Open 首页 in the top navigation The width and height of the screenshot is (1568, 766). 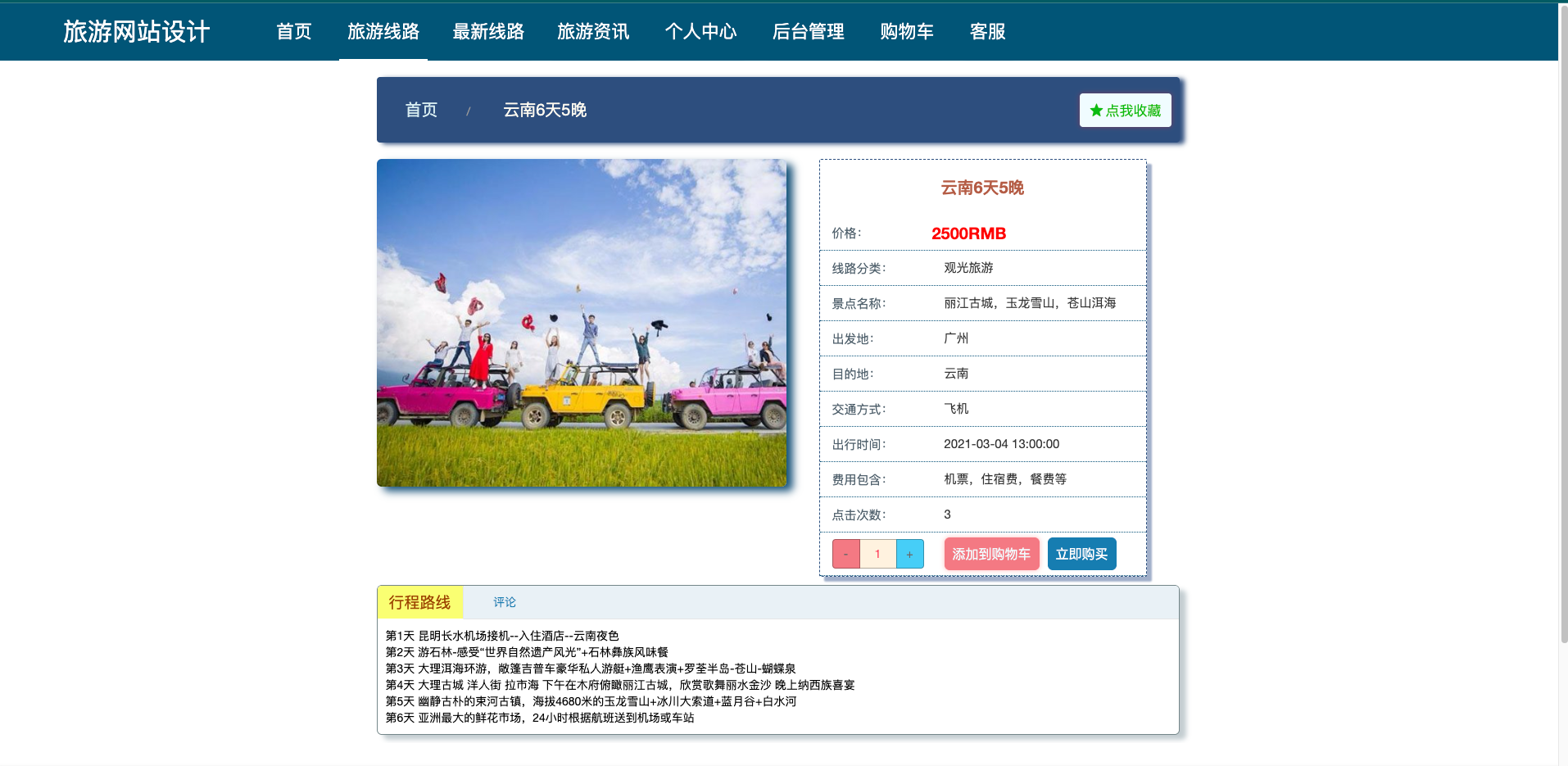(x=294, y=31)
